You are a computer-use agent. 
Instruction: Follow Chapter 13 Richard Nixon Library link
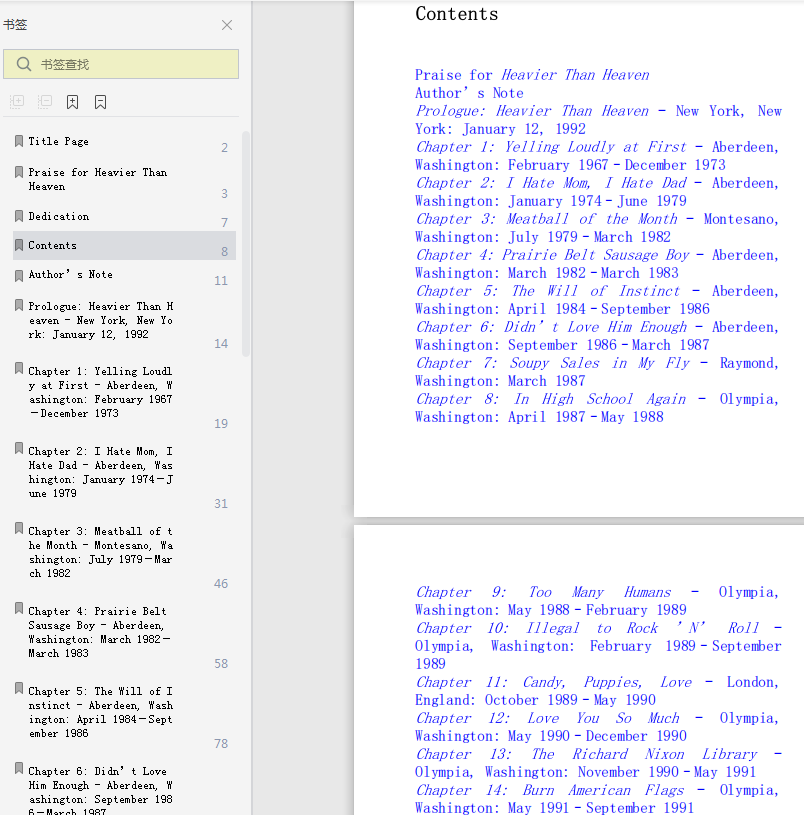pos(598,763)
